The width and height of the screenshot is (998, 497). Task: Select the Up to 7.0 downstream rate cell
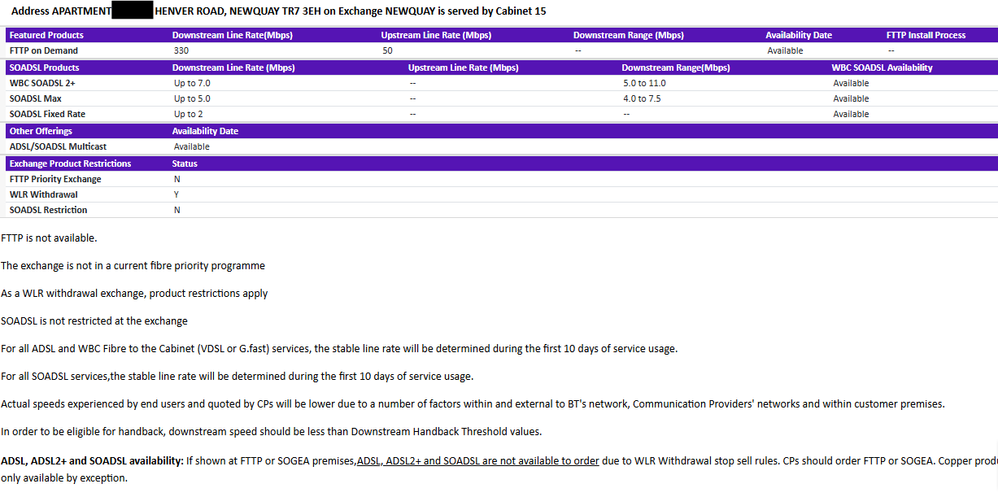(x=192, y=84)
